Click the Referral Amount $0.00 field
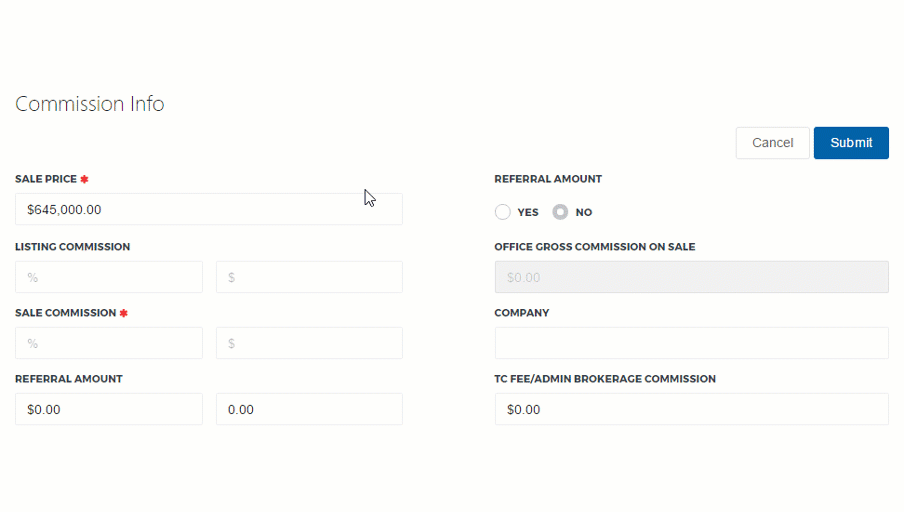 click(x=109, y=409)
